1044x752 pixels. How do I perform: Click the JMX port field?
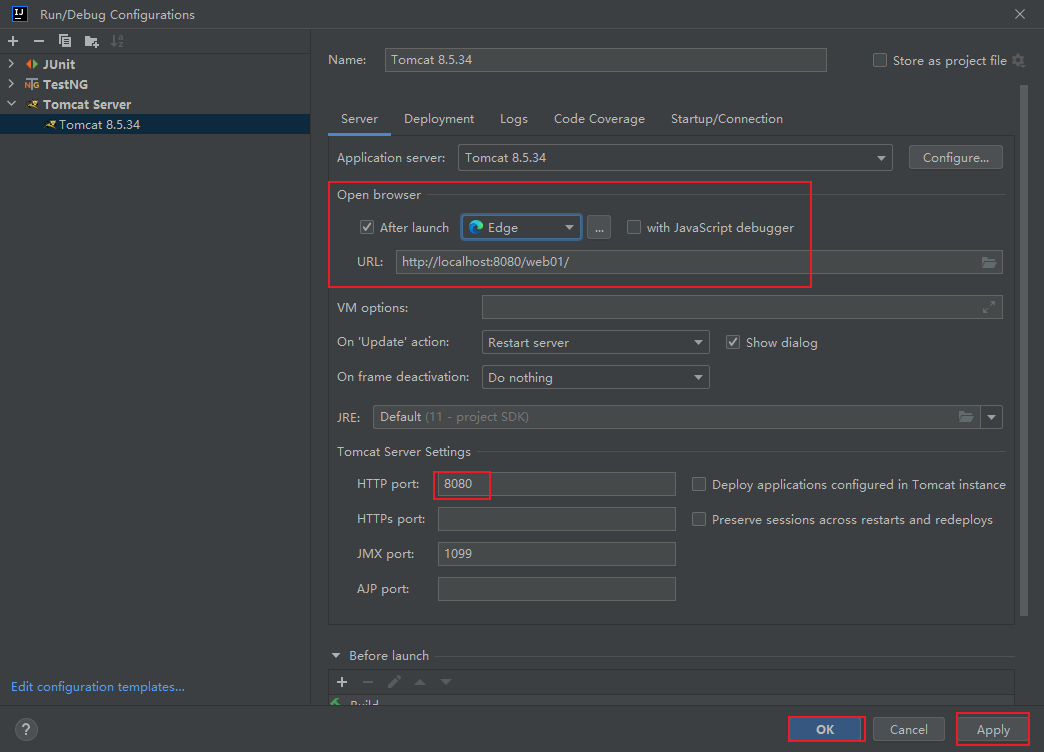pyautogui.click(x=557, y=554)
